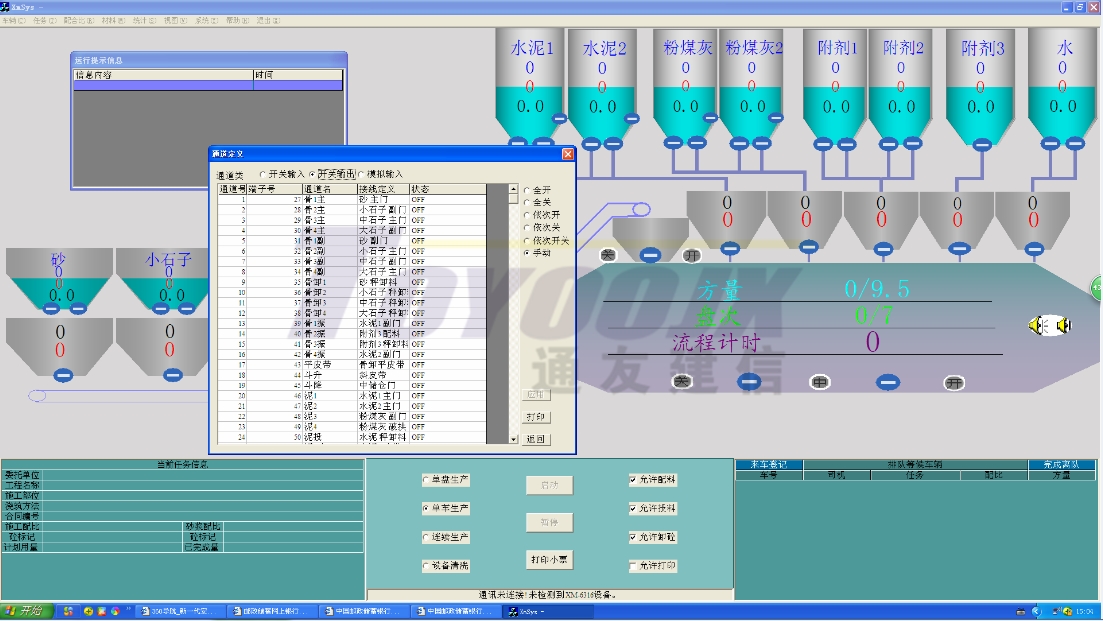Click the system tray clock
This screenshot has height=621, width=1103.
1084,611
